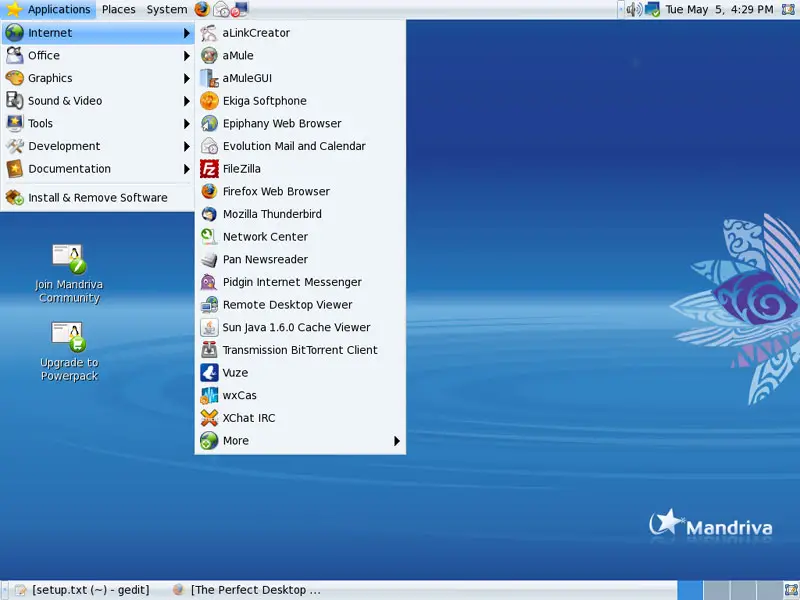Click the date and time clock

pyautogui.click(x=719, y=9)
